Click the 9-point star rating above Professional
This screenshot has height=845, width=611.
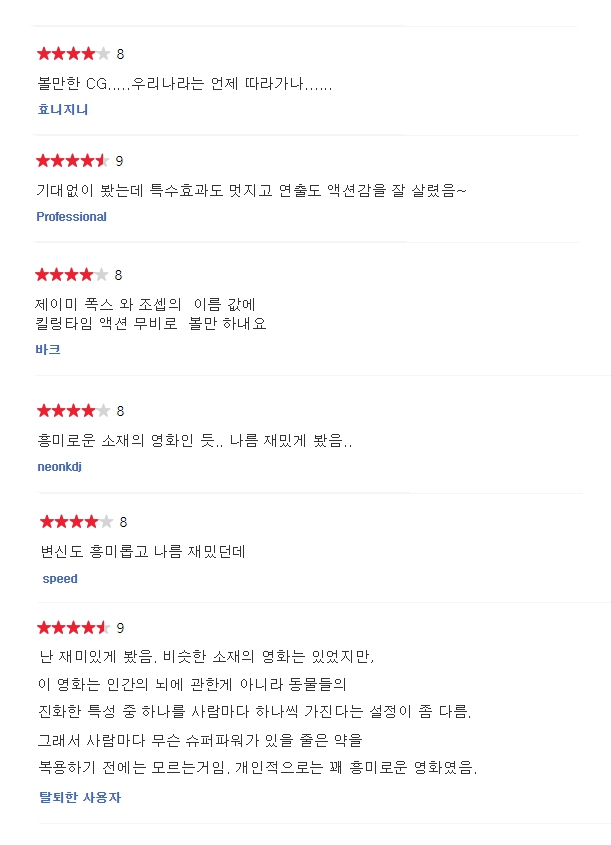[73, 161]
